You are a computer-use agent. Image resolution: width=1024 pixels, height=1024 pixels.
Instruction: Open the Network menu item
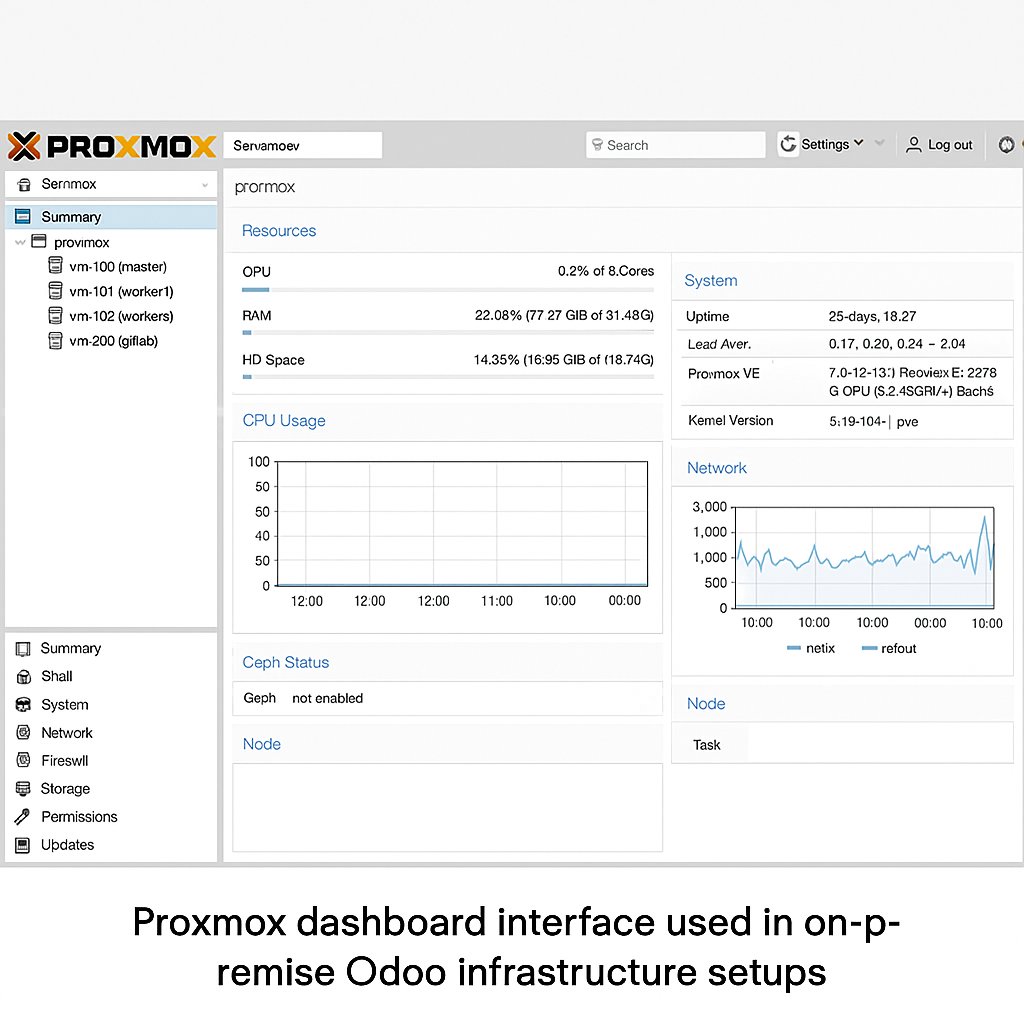(x=67, y=733)
